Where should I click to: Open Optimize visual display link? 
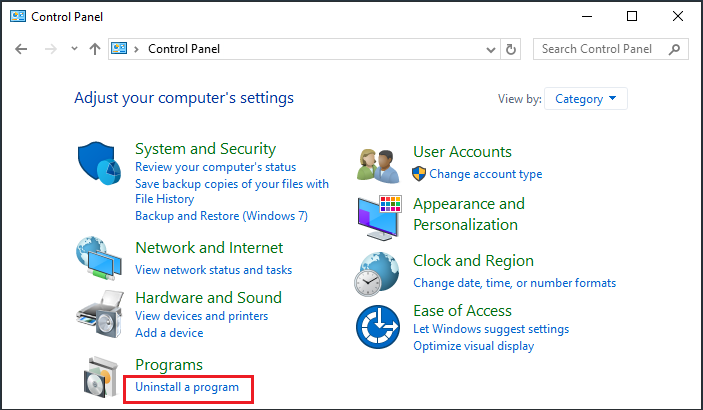[473, 346]
